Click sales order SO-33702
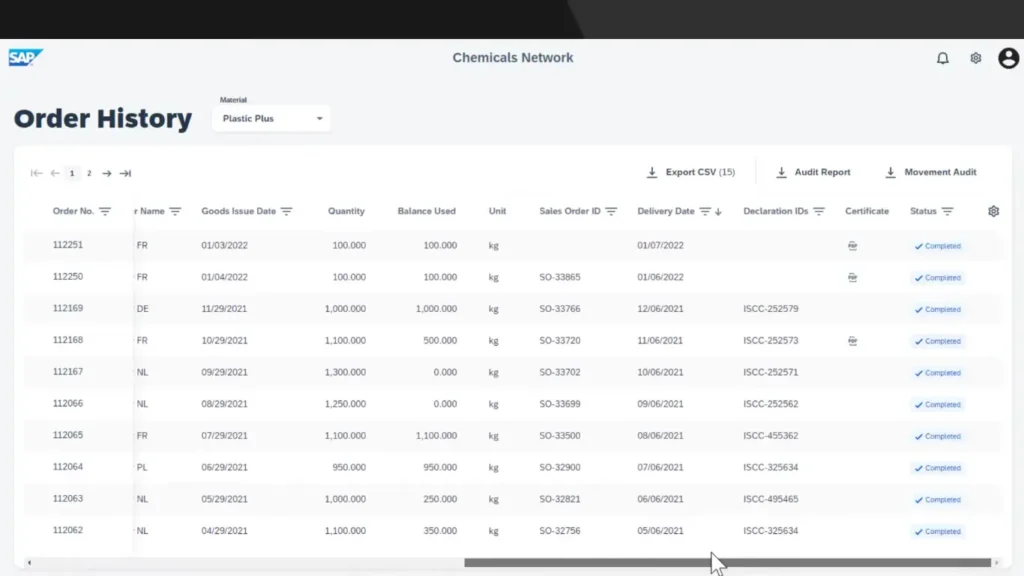The image size is (1024, 576). pyautogui.click(x=560, y=372)
